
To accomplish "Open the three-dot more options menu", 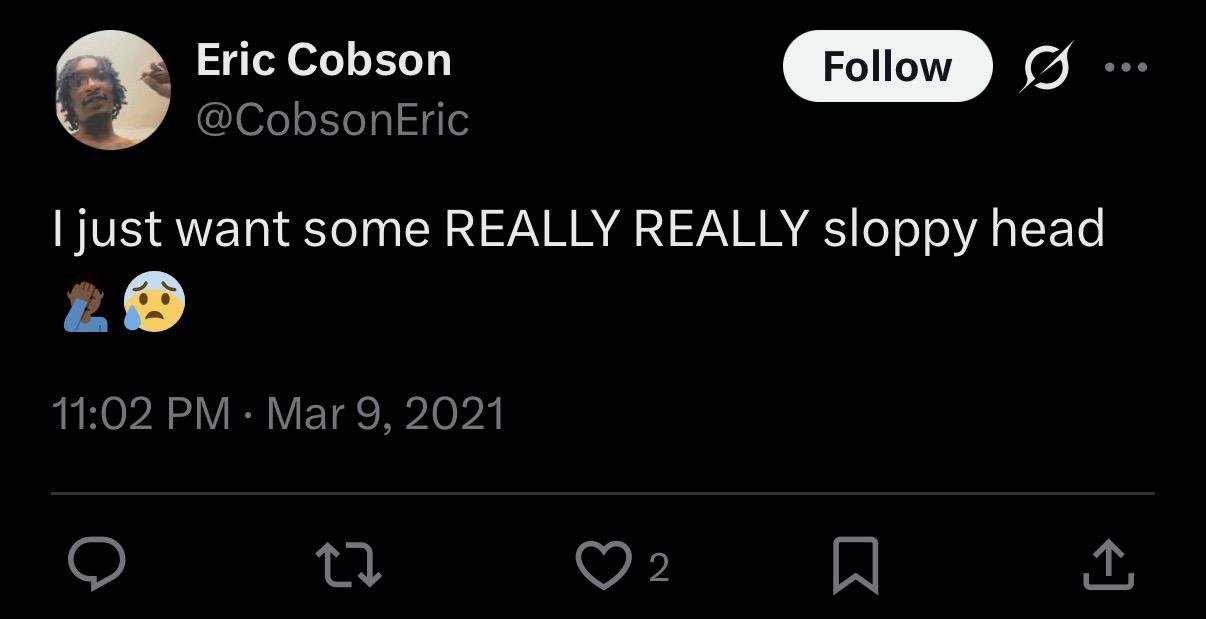I will click(x=1126, y=67).
